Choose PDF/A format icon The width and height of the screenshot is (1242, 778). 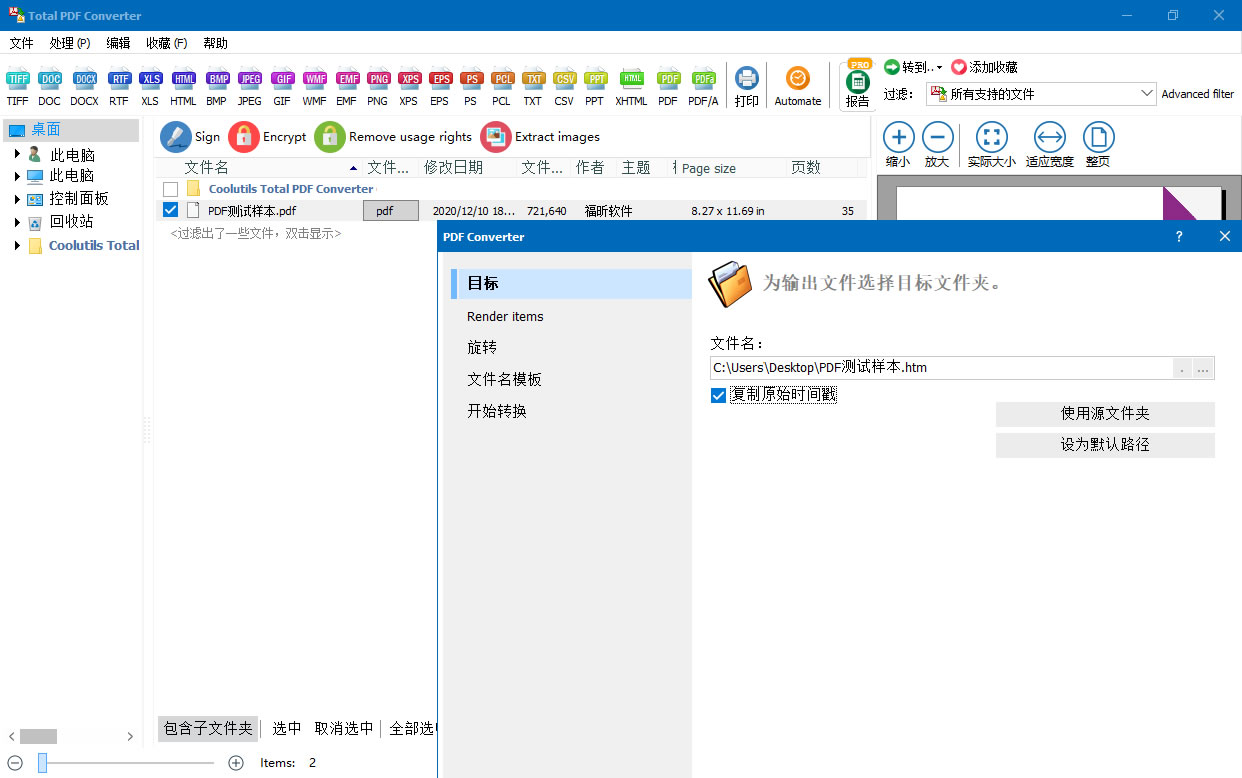703,79
